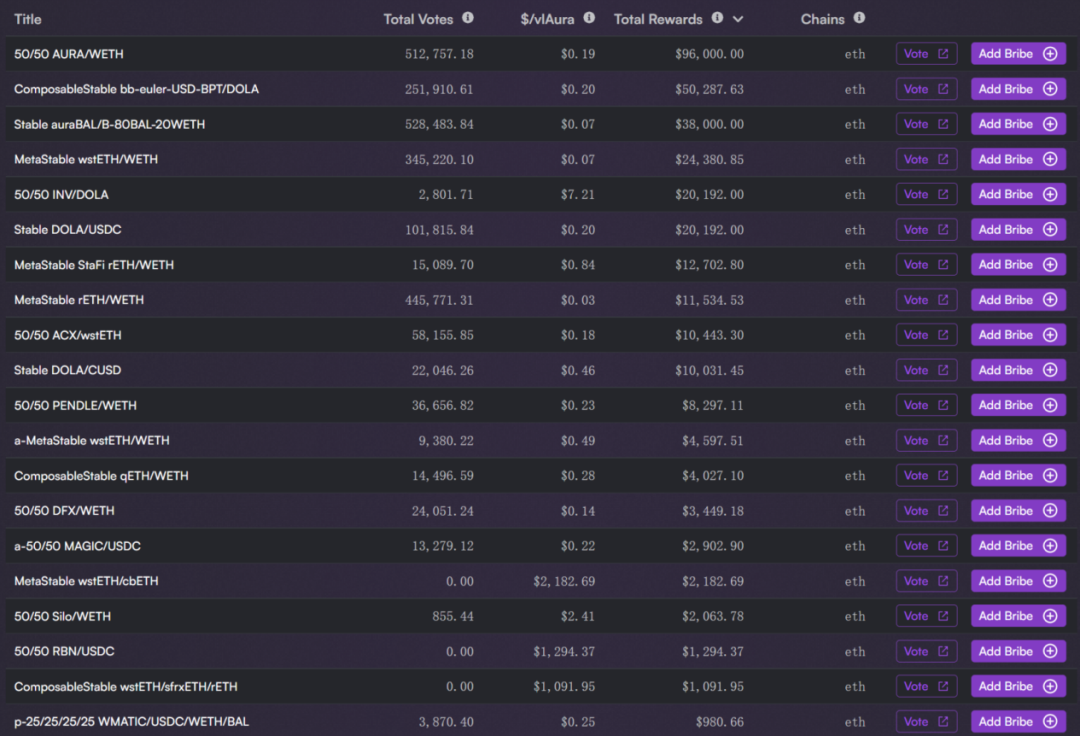Viewport: 1080px width, 736px height.
Task: Toggle sort arrow on Total Rewards column
Action: [x=738, y=19]
